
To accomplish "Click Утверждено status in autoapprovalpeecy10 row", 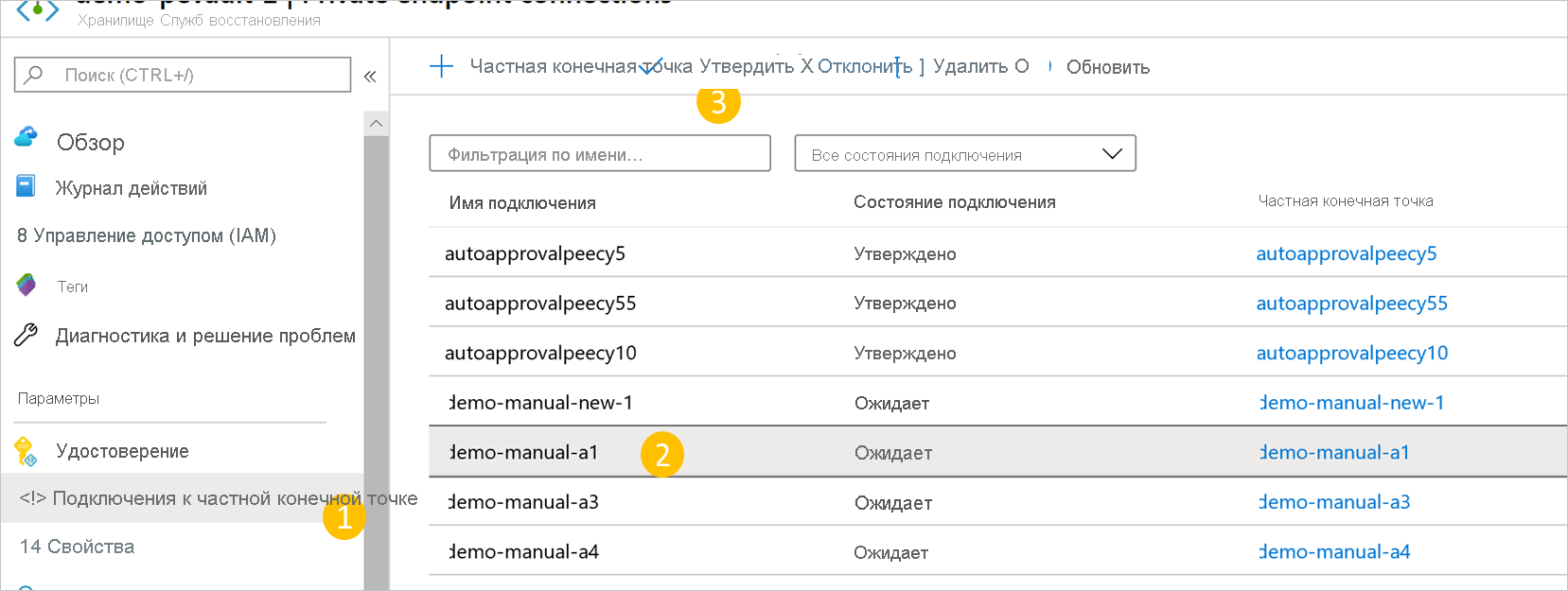I will [x=905, y=353].
